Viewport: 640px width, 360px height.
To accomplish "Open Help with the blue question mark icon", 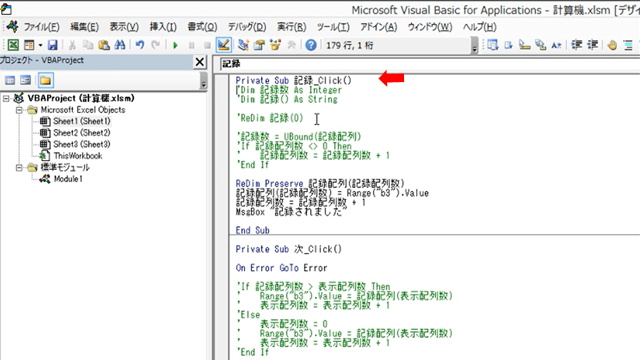I will 311,45.
